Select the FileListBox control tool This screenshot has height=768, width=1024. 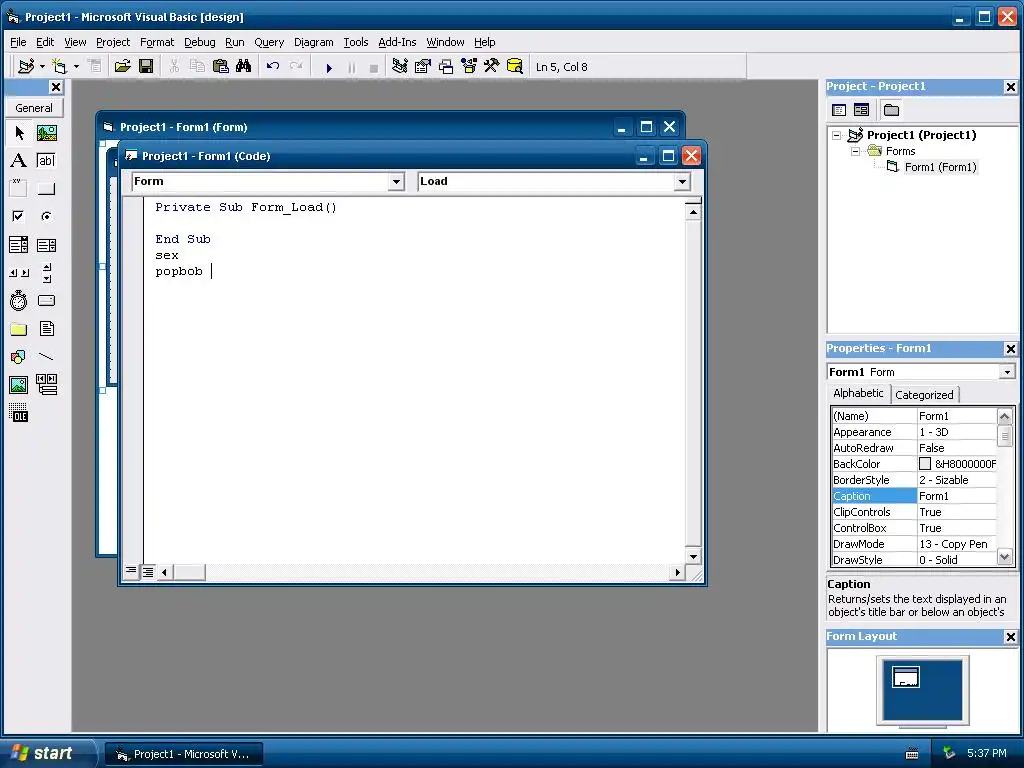(x=46, y=329)
